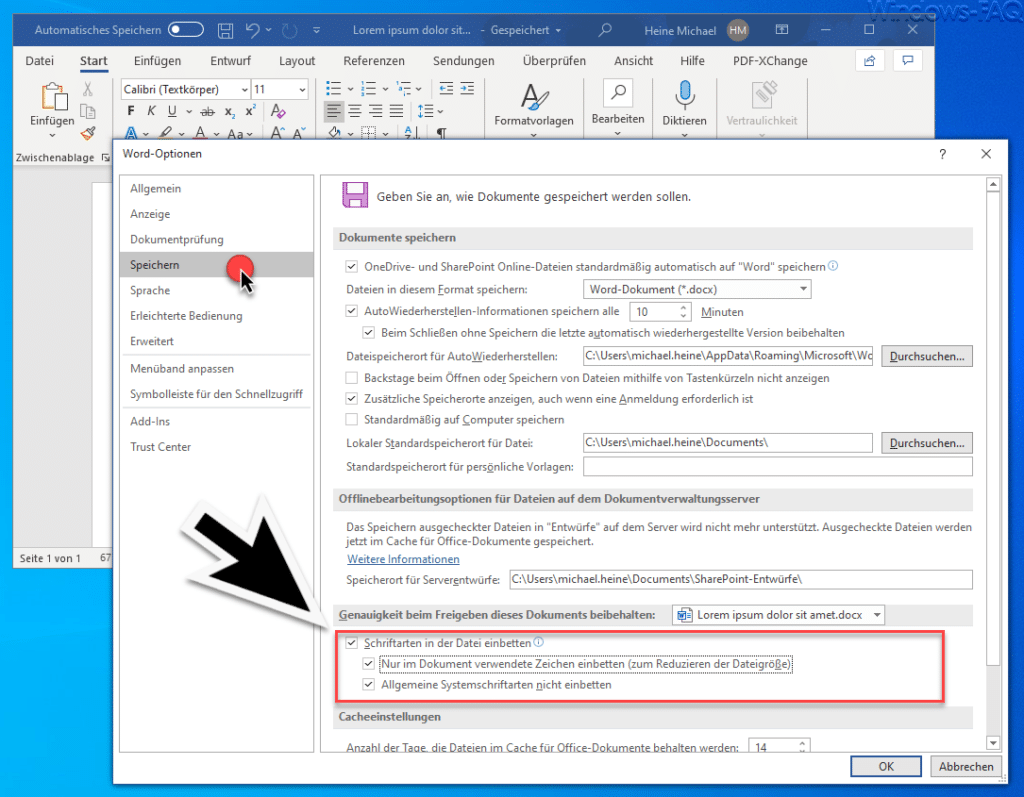
Task: Justify paragraph text
Action: pos(396,111)
